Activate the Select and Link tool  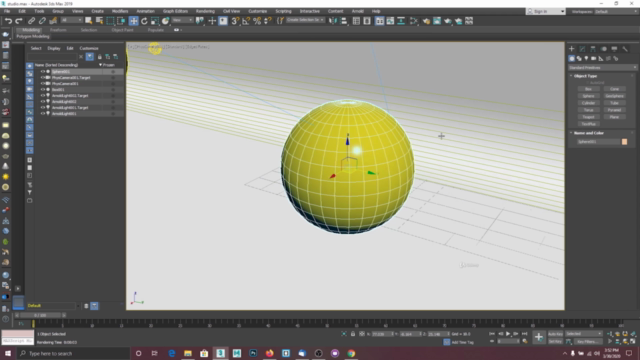coord(31,20)
